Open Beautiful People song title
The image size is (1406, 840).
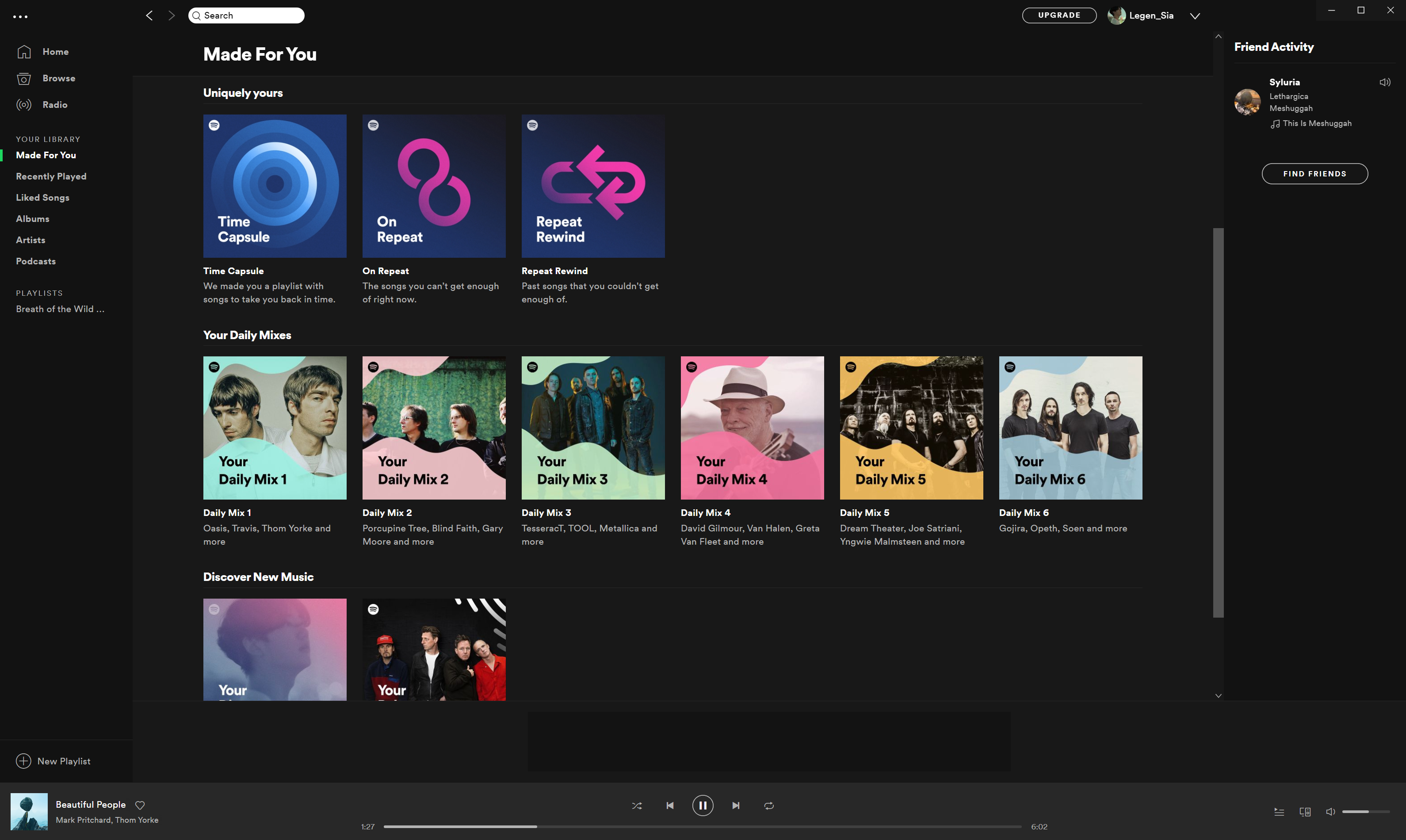(x=91, y=804)
